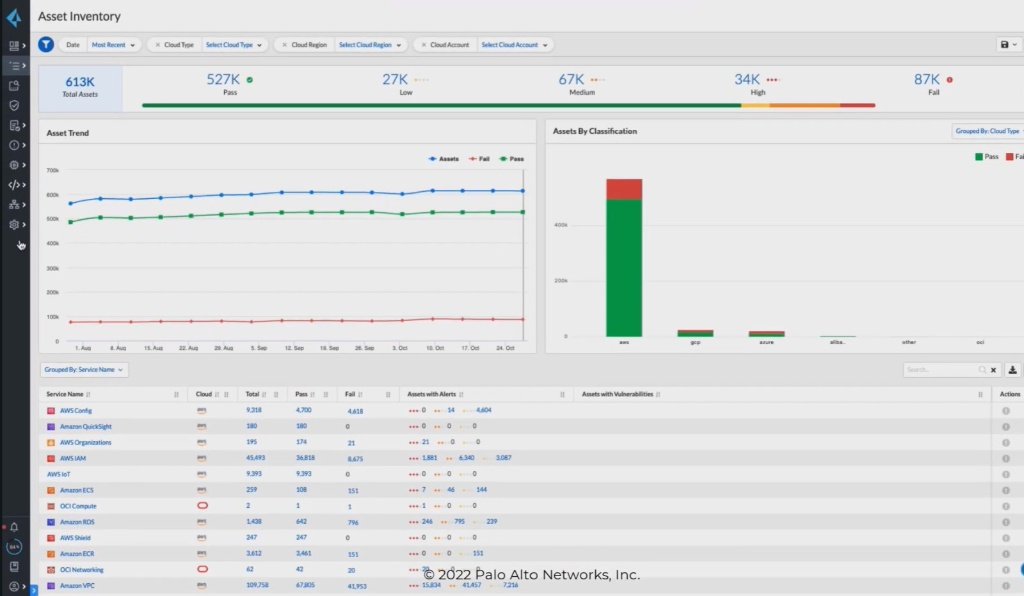Click the save filter disk icon
The width and height of the screenshot is (1024, 596).
coord(1004,44)
